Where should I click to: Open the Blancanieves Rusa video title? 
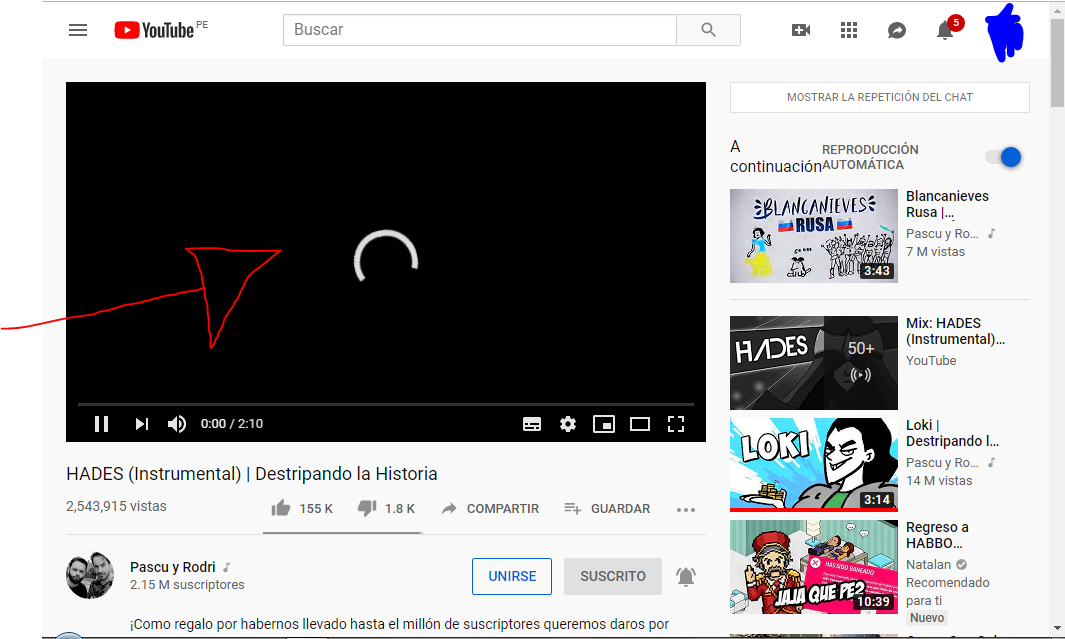[x=947, y=204]
